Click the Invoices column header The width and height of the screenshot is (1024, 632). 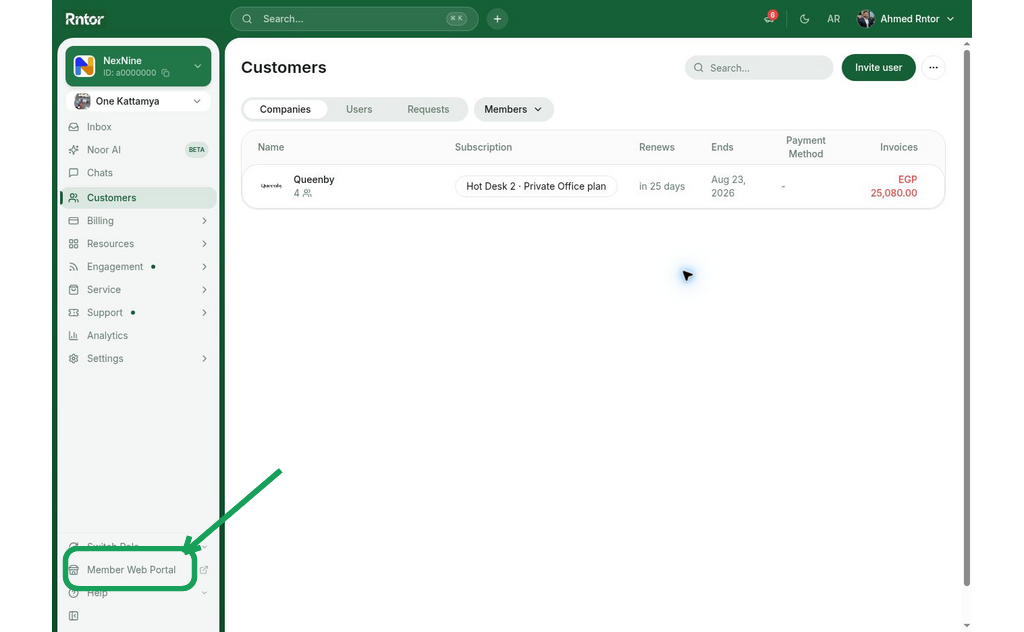pos(899,147)
